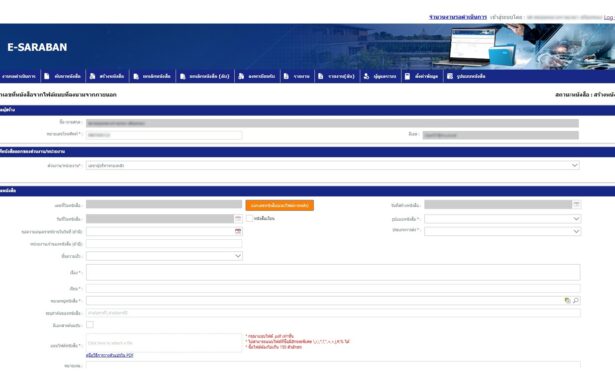Viewport: 615px width, 384px height.
Task: Click the Log out link in the header
Action: point(609,17)
